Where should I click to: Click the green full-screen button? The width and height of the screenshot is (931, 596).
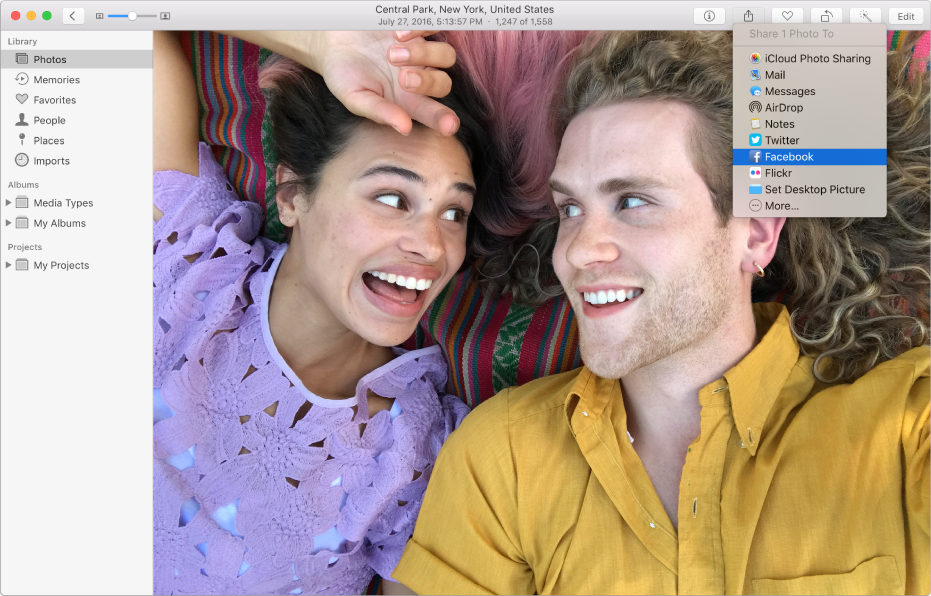click(x=47, y=15)
